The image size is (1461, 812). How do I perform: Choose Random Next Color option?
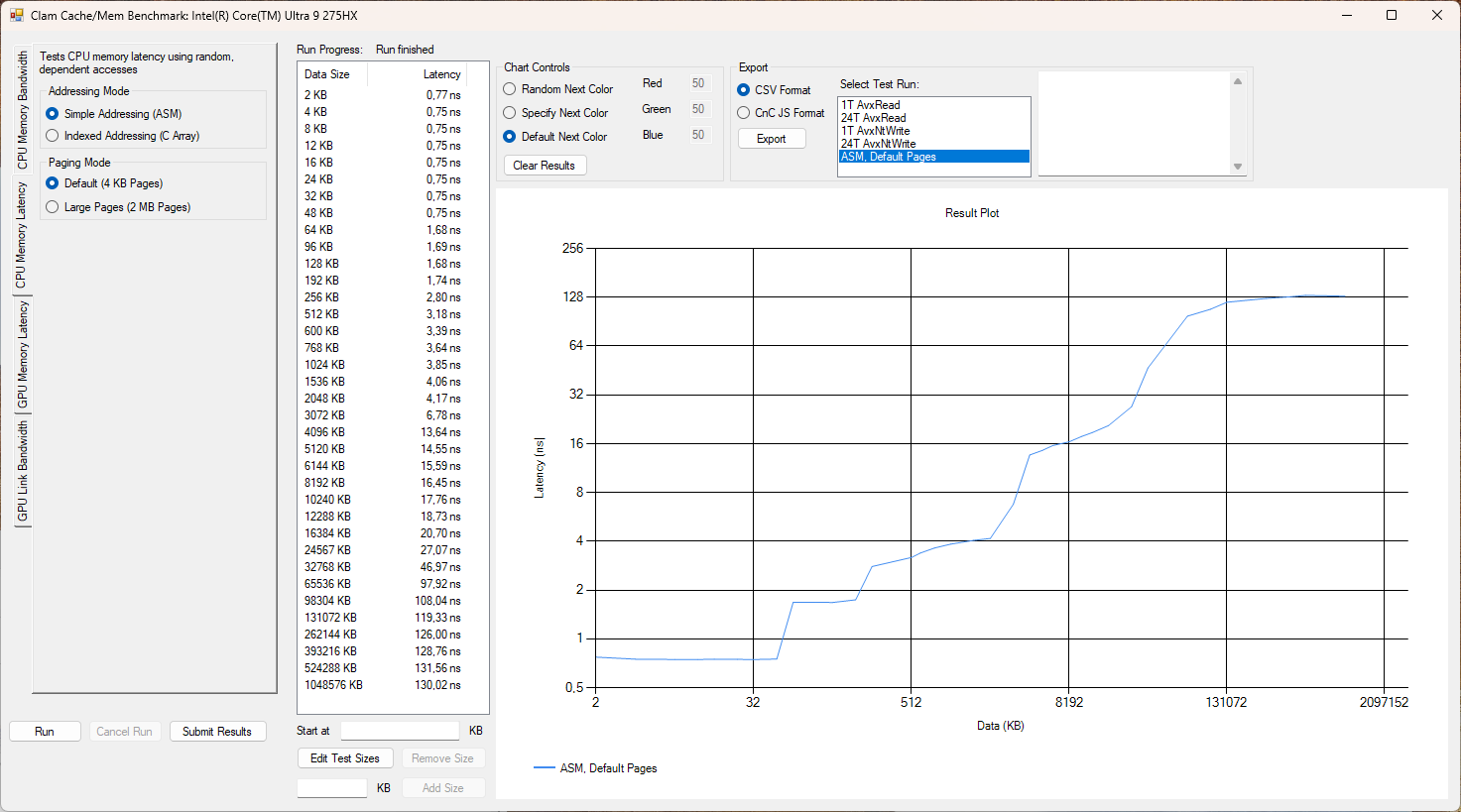point(510,89)
